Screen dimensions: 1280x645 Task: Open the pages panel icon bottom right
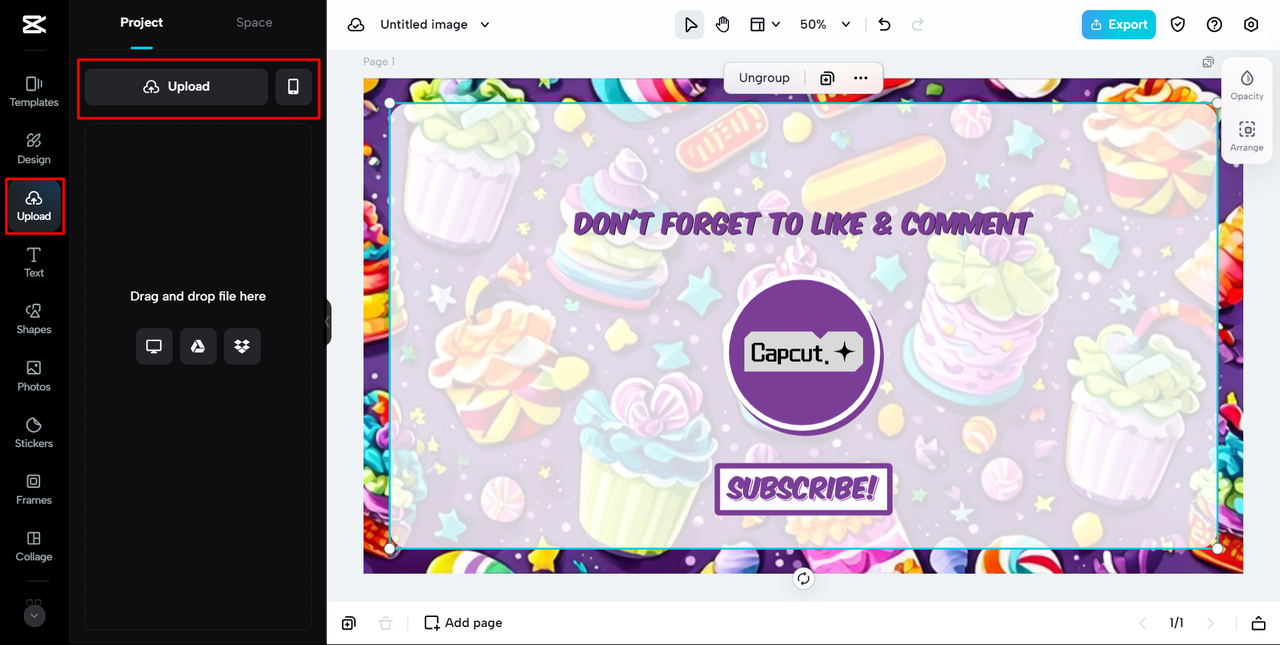pos(1258,623)
